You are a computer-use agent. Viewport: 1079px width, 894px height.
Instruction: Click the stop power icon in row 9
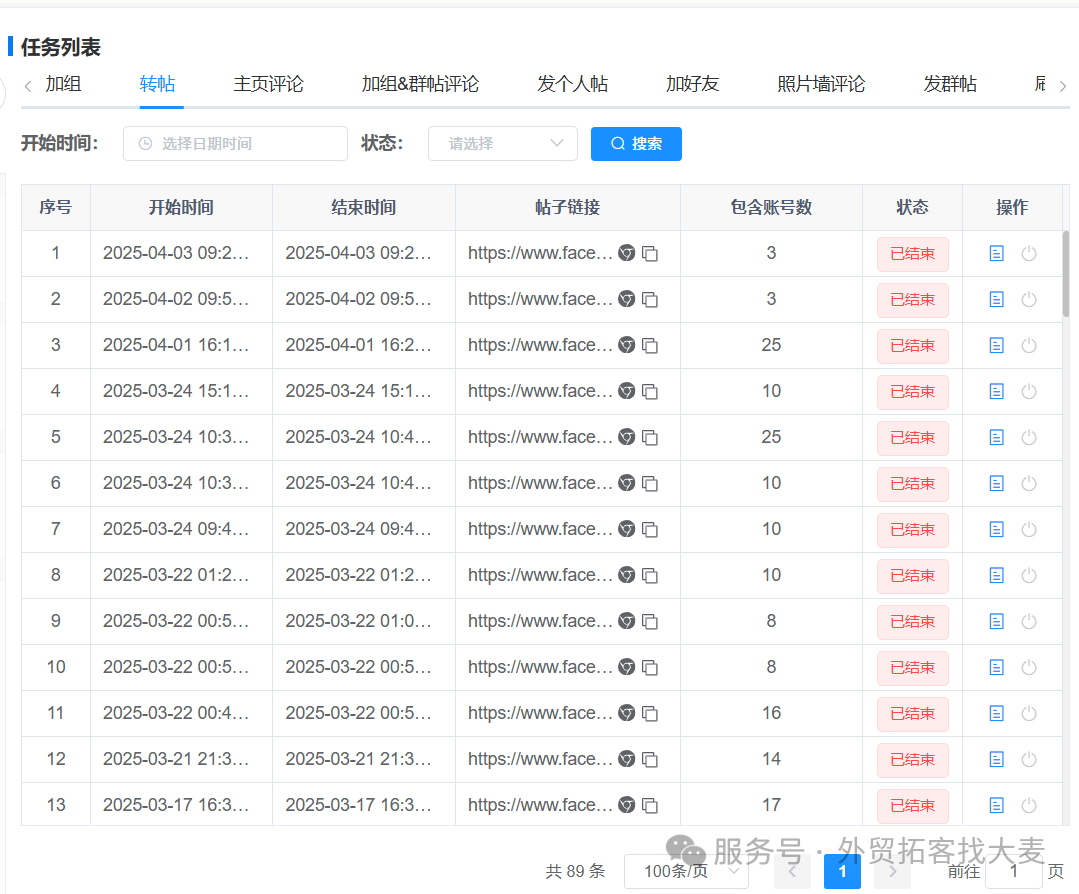(x=1029, y=621)
